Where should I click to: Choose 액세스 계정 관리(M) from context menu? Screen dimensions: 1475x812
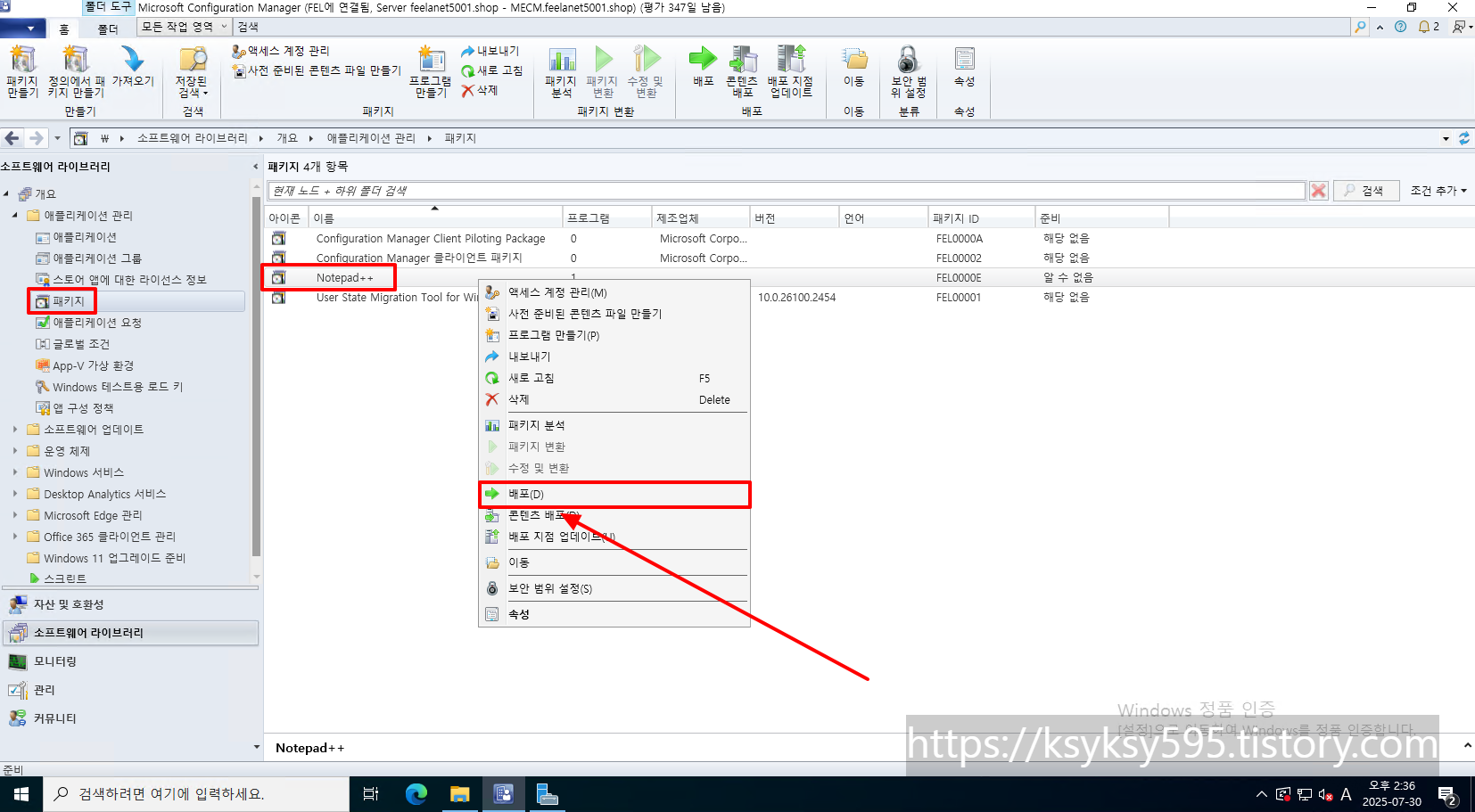[614, 292]
